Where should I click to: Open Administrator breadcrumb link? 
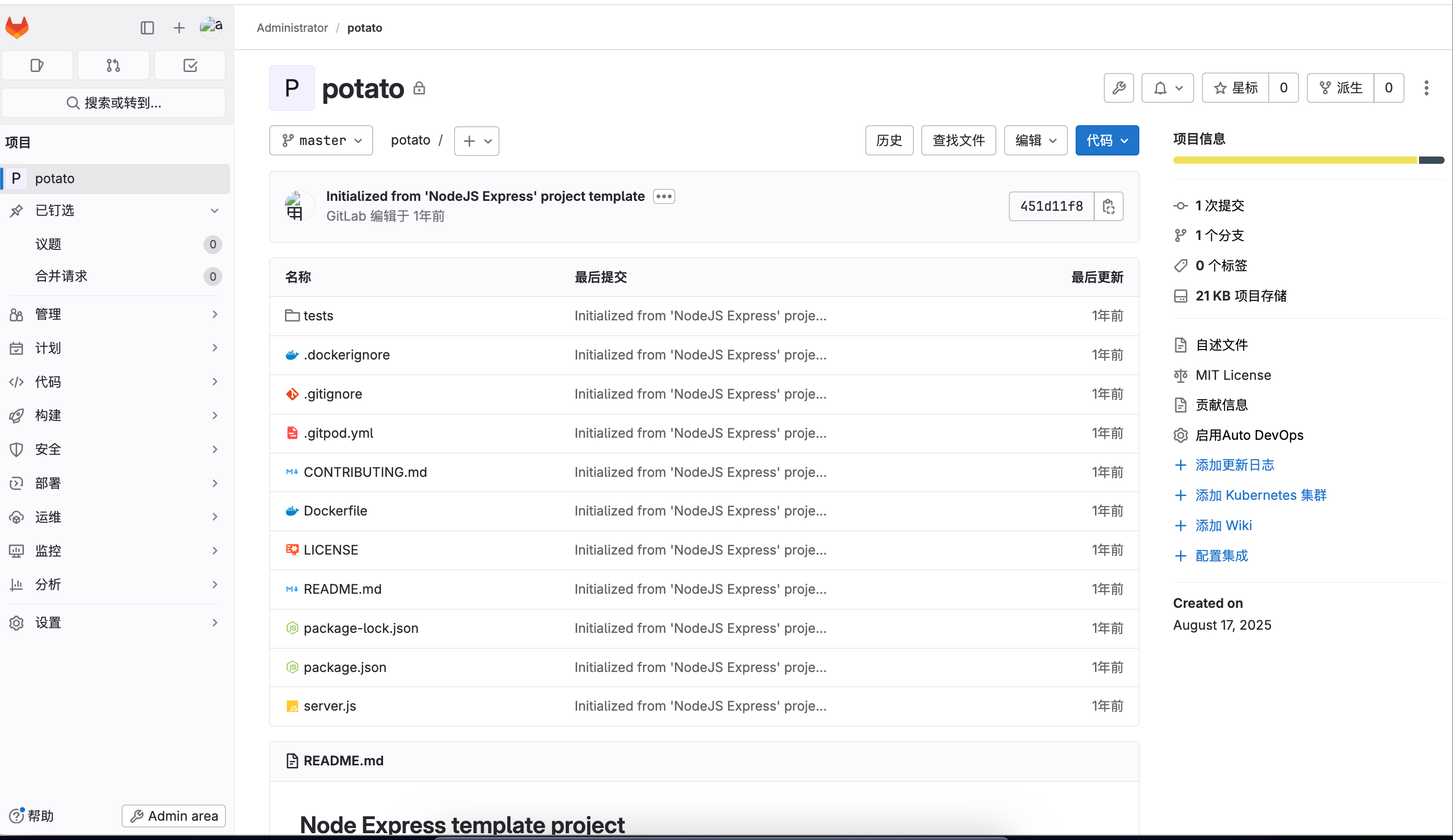[x=292, y=28]
